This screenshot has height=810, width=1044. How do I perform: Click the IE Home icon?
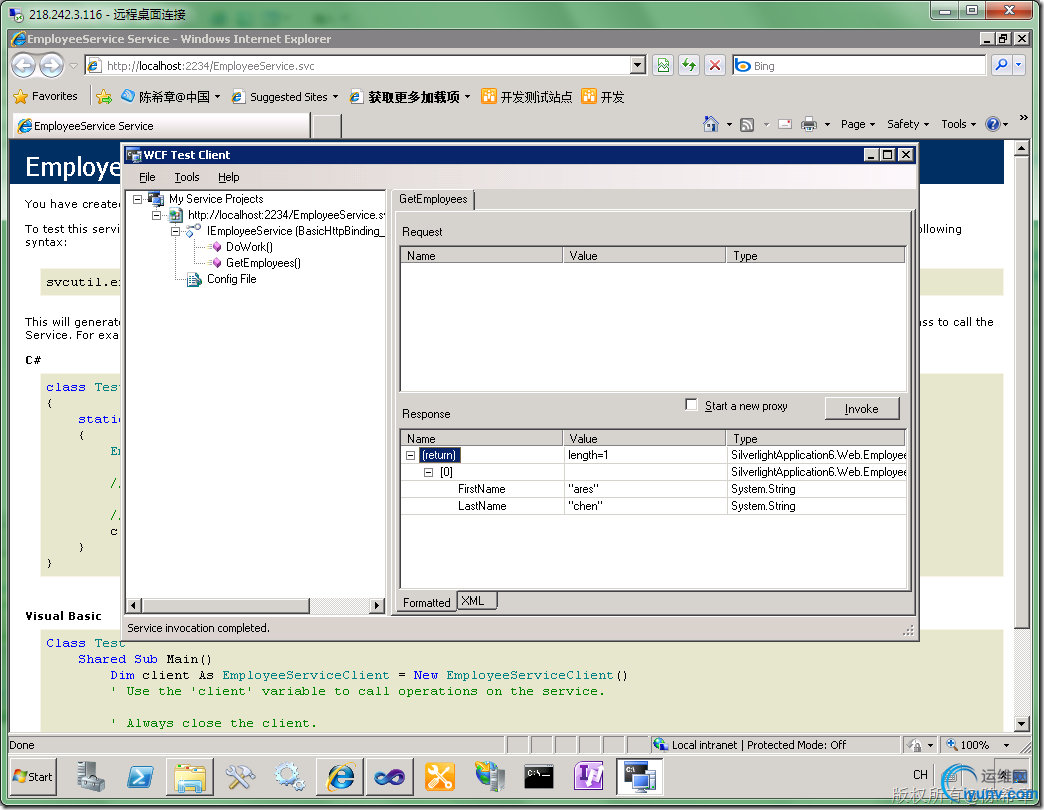(x=711, y=124)
